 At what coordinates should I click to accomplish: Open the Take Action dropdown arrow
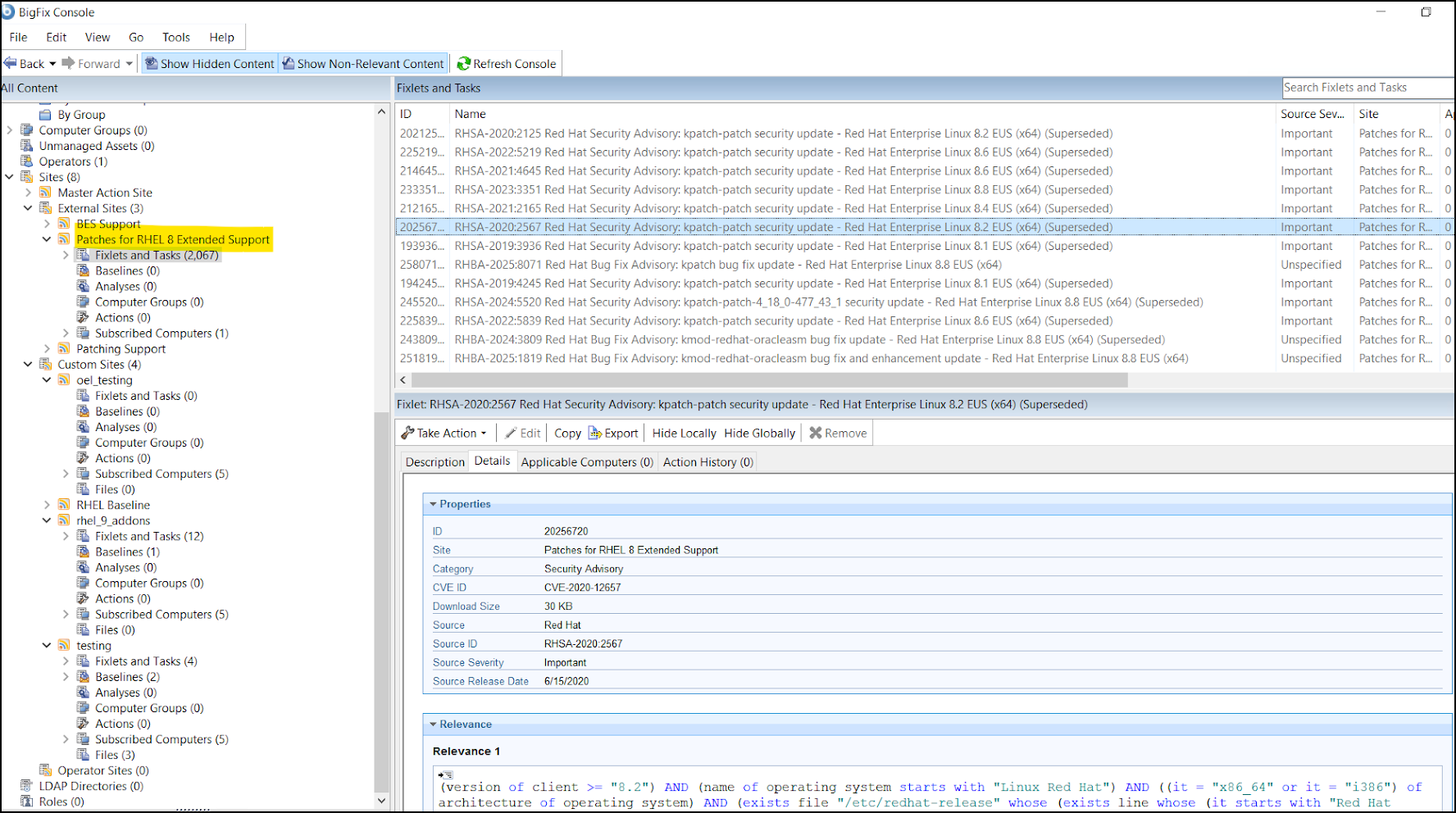[485, 433]
